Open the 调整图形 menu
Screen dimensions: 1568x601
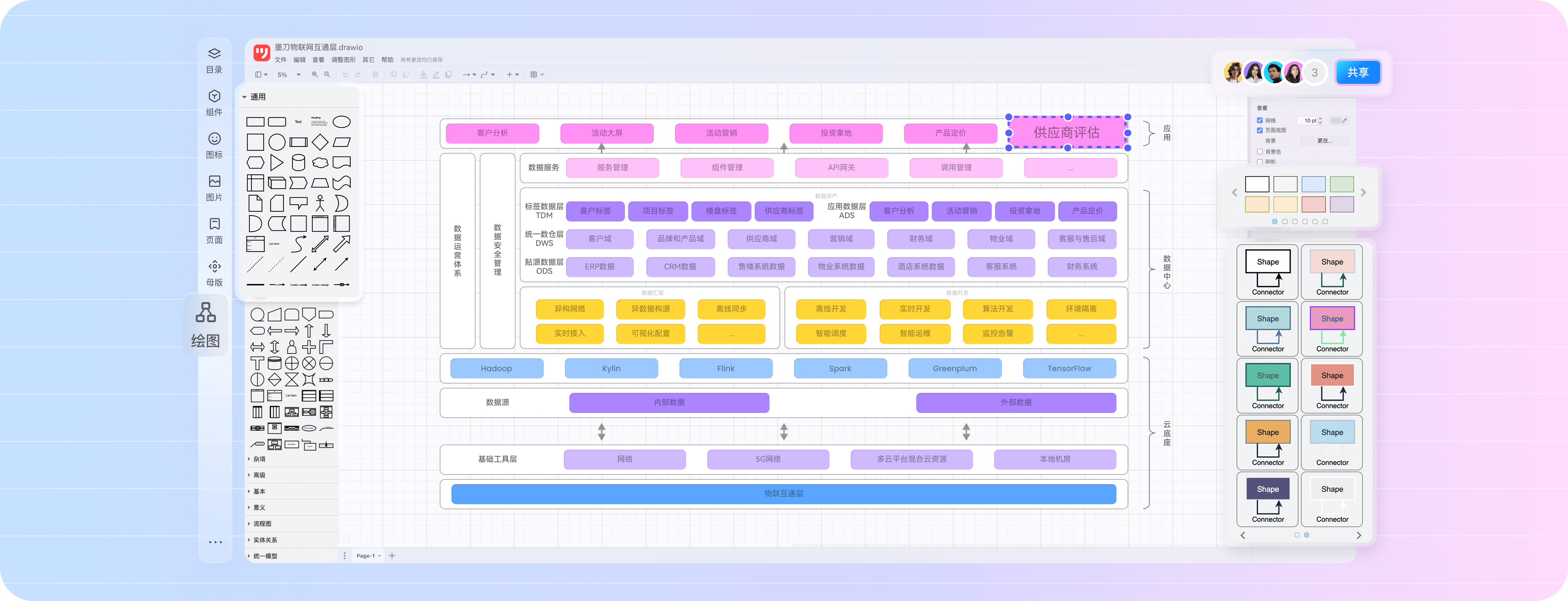tap(343, 60)
